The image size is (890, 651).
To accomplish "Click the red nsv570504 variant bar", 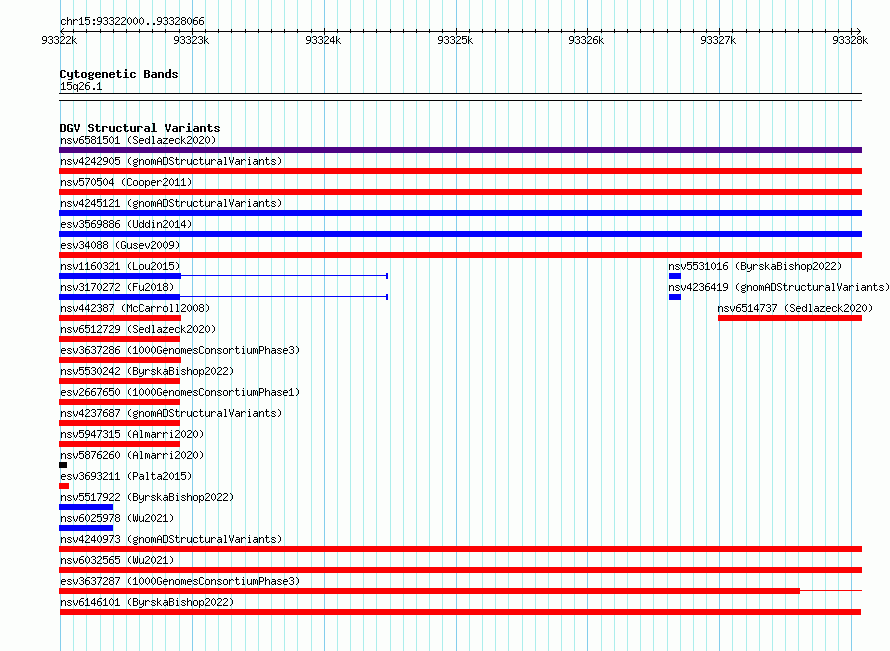I will [460, 192].
